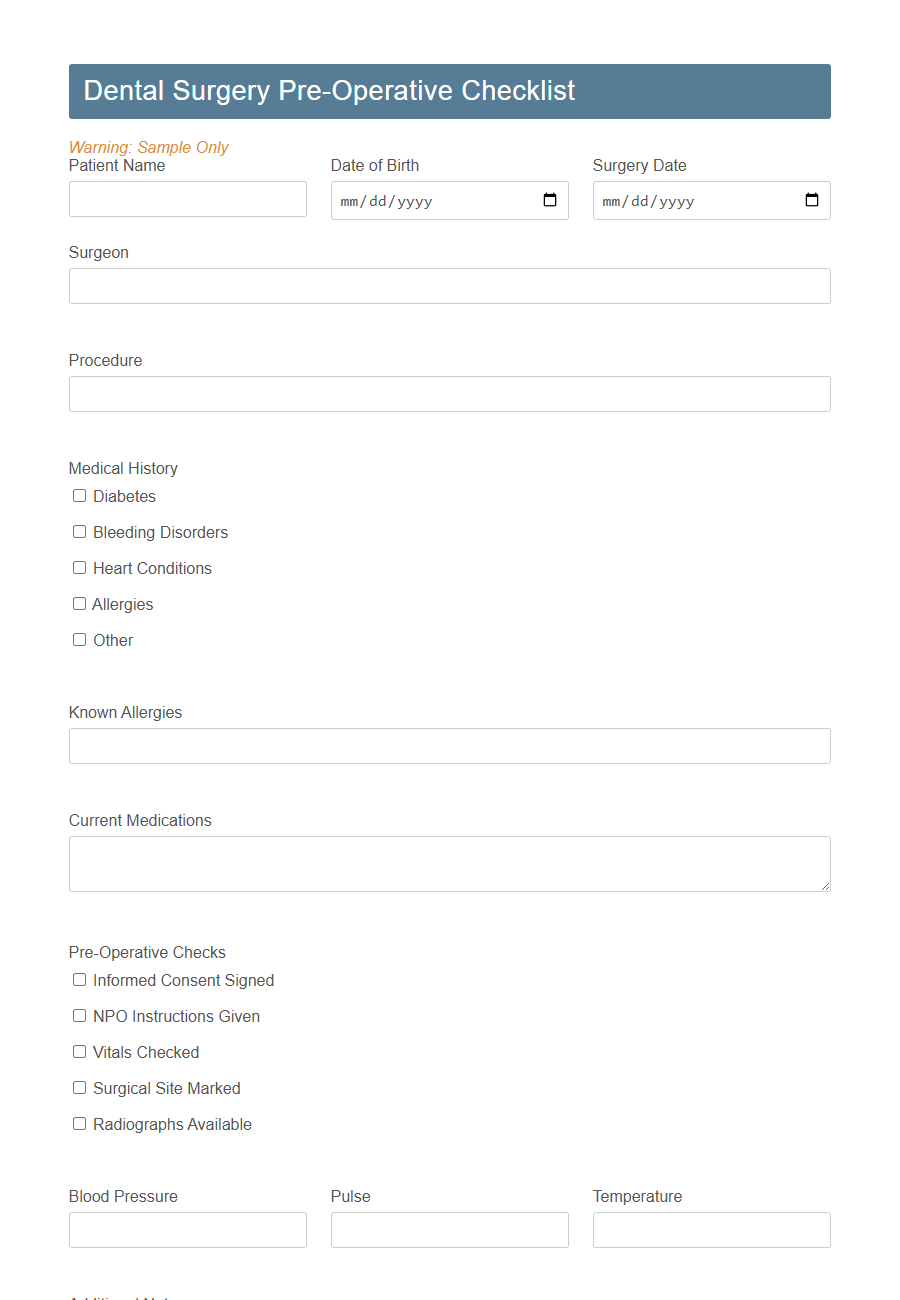Open the Date of Birth calendar picker
The width and height of the screenshot is (900, 1300).
pyautogui.click(x=550, y=200)
